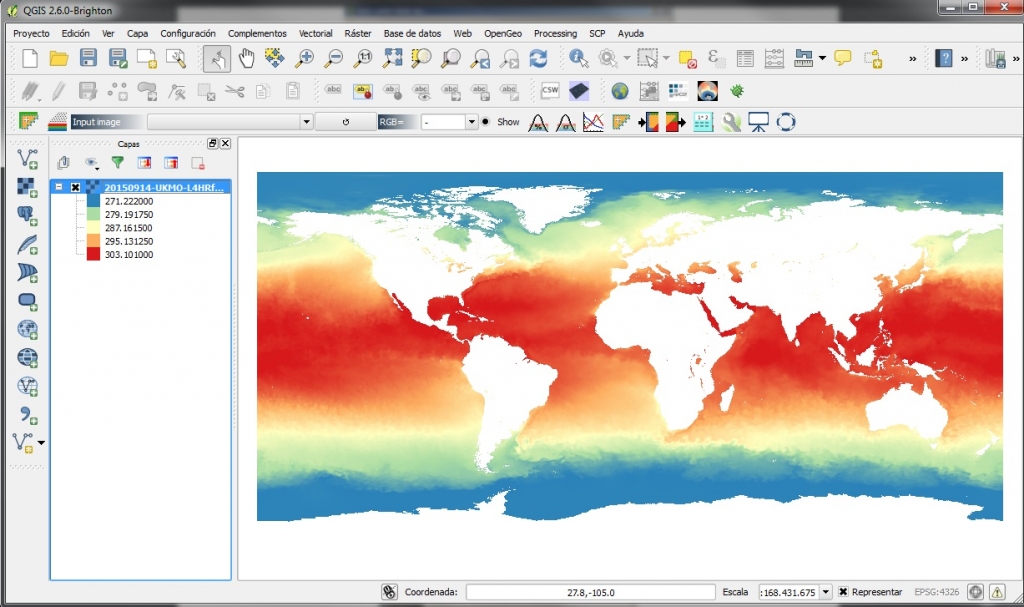Toggle visibility of the 20150914-UKMO layer
The height and width of the screenshot is (607, 1024).
point(75,187)
